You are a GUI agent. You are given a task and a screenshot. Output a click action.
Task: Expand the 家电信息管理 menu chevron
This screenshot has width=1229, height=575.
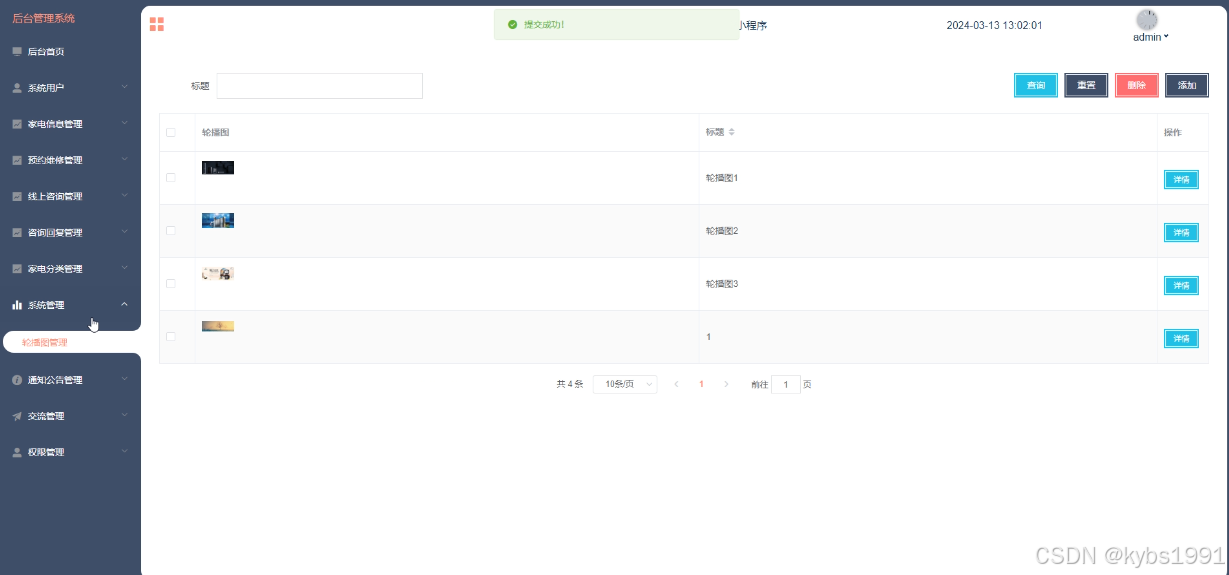[x=124, y=123]
